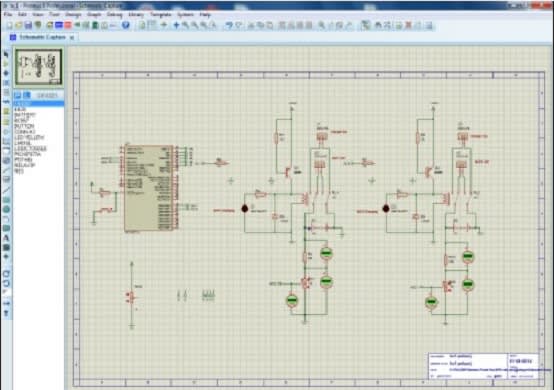Click the title block at sheet bottom-right
Viewport: 554px width, 390px height.
[484, 366]
